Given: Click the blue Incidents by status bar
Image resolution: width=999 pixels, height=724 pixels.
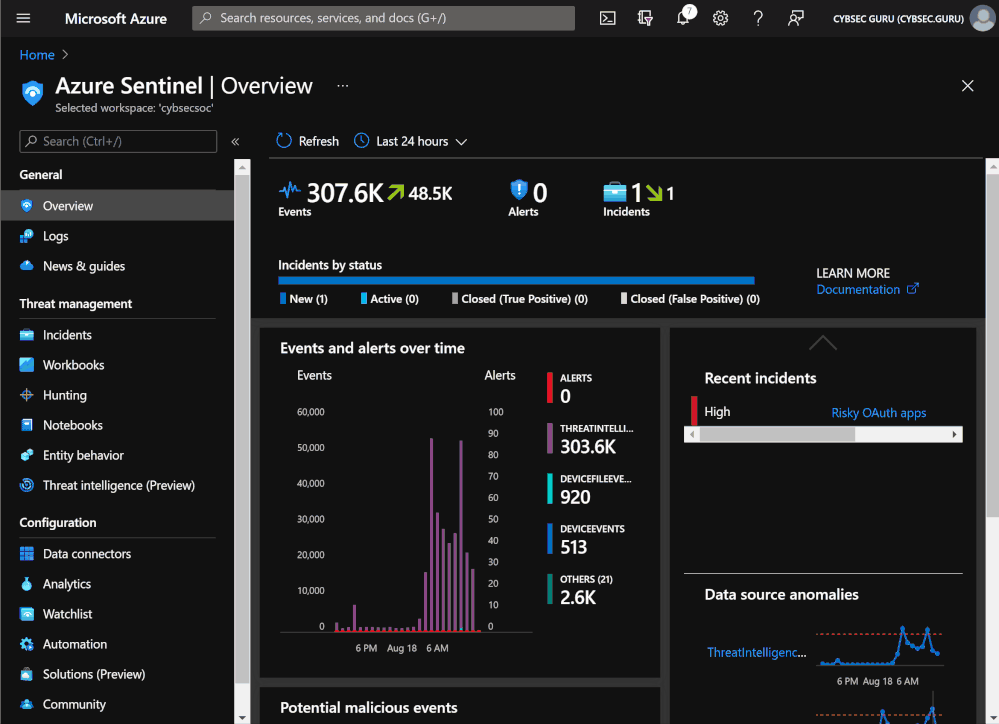Looking at the screenshot, I should click(x=516, y=280).
